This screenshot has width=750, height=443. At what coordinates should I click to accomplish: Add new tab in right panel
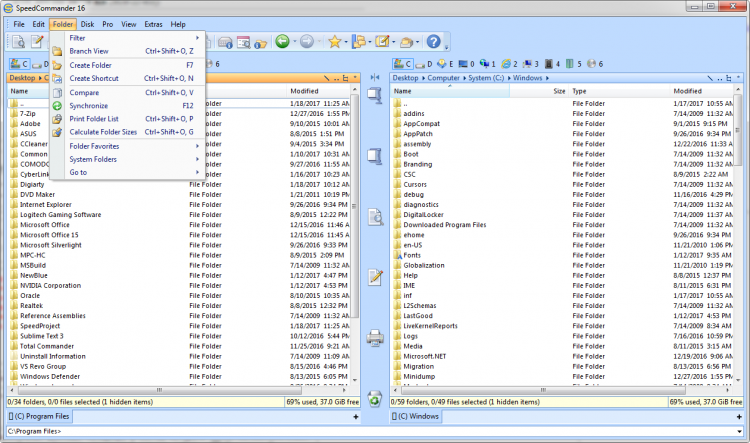pos(739,417)
